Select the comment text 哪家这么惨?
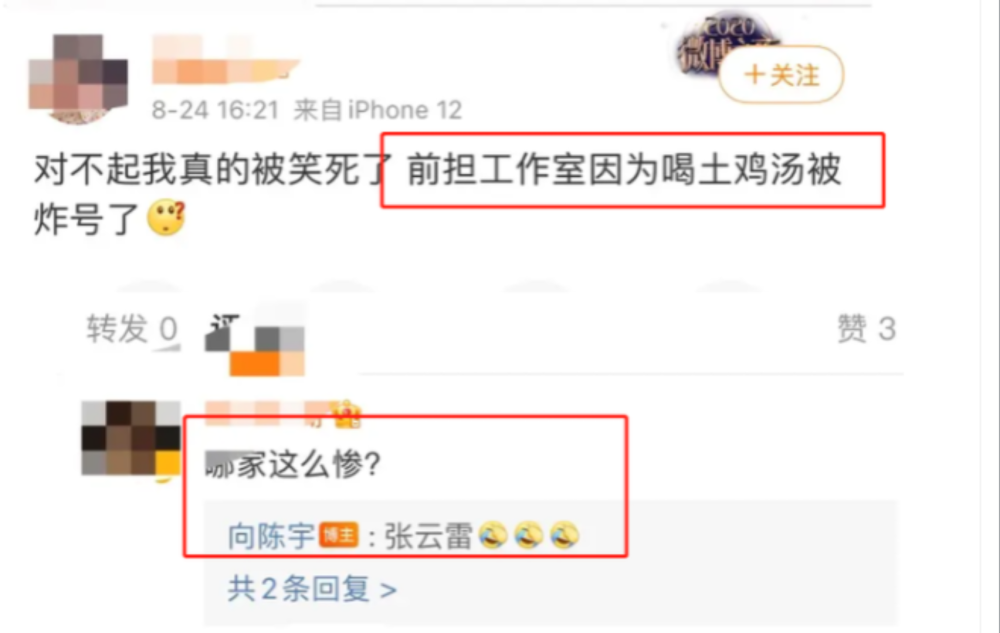This screenshot has width=1000, height=633. click(x=293, y=463)
